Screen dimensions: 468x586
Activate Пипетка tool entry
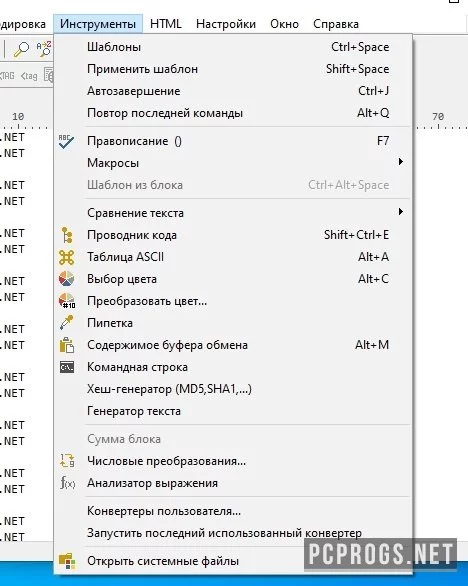[234, 323]
